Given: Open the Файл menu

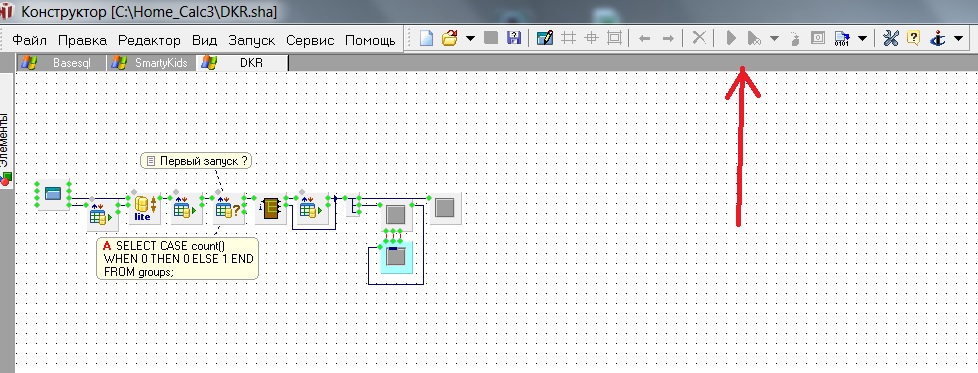Looking at the screenshot, I should point(29,41).
